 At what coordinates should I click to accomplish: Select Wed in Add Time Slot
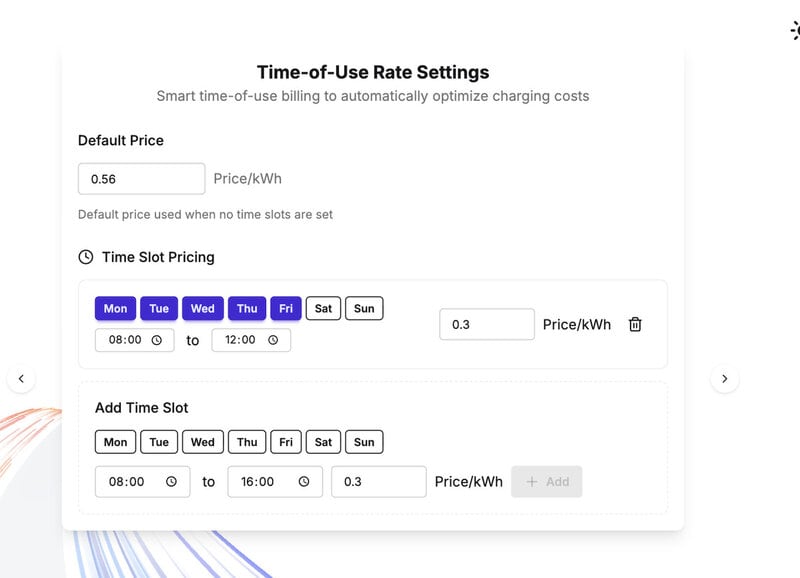(203, 442)
